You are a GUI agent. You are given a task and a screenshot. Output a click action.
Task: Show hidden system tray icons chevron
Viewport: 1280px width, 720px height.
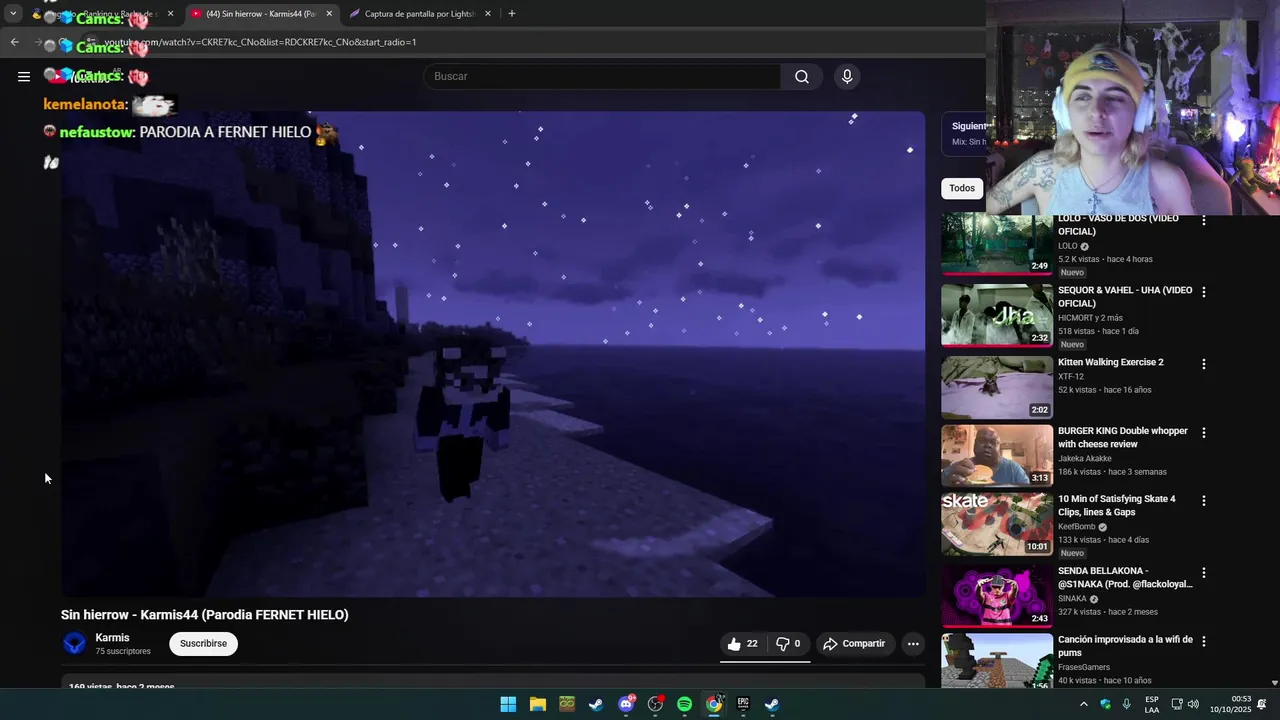pos(1083,704)
